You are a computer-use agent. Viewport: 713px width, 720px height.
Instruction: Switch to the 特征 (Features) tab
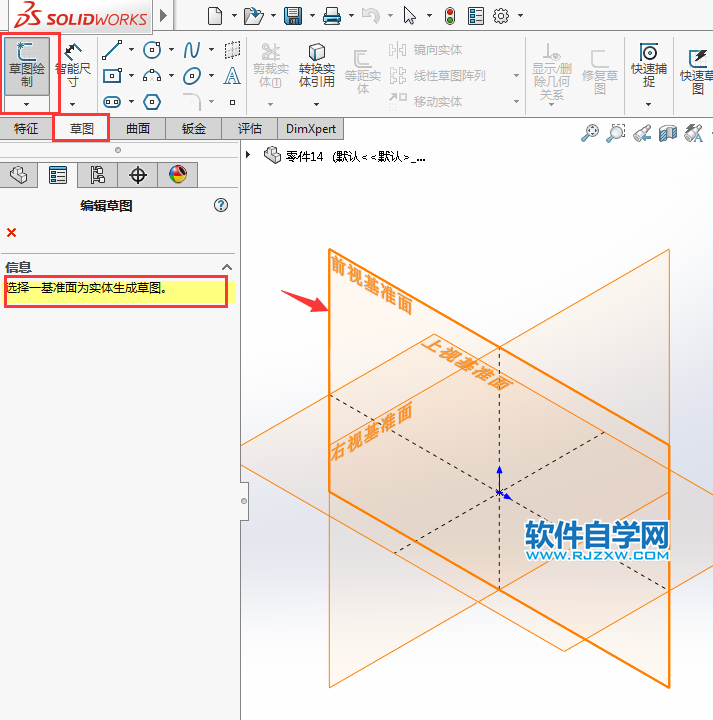click(26, 129)
